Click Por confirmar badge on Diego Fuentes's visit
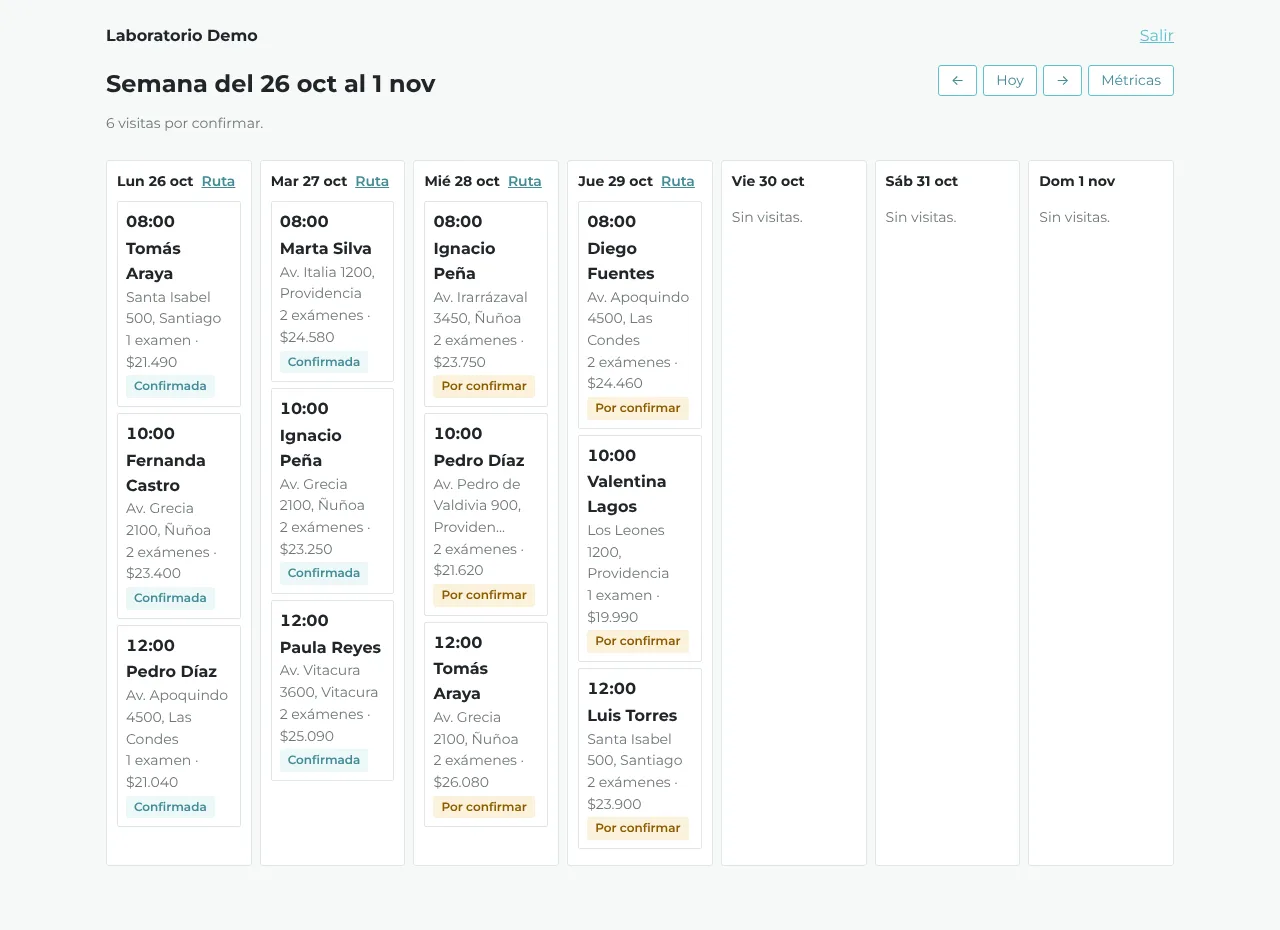Viewport: 1280px width, 930px height. [638, 408]
